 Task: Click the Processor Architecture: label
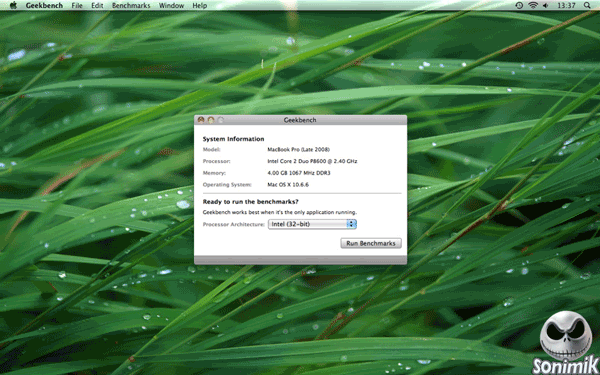pos(233,224)
